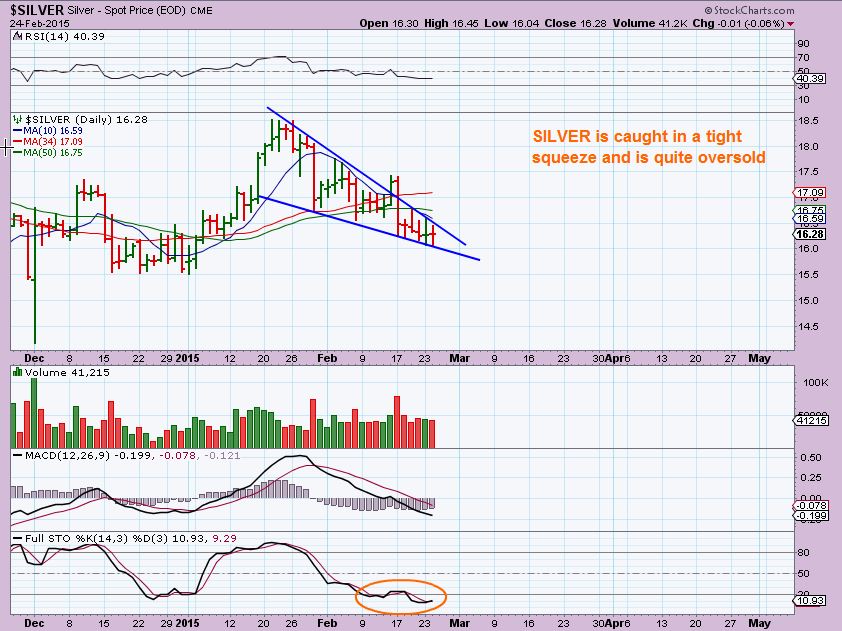Click the -0.078 MACD signal value tag

tap(811, 505)
